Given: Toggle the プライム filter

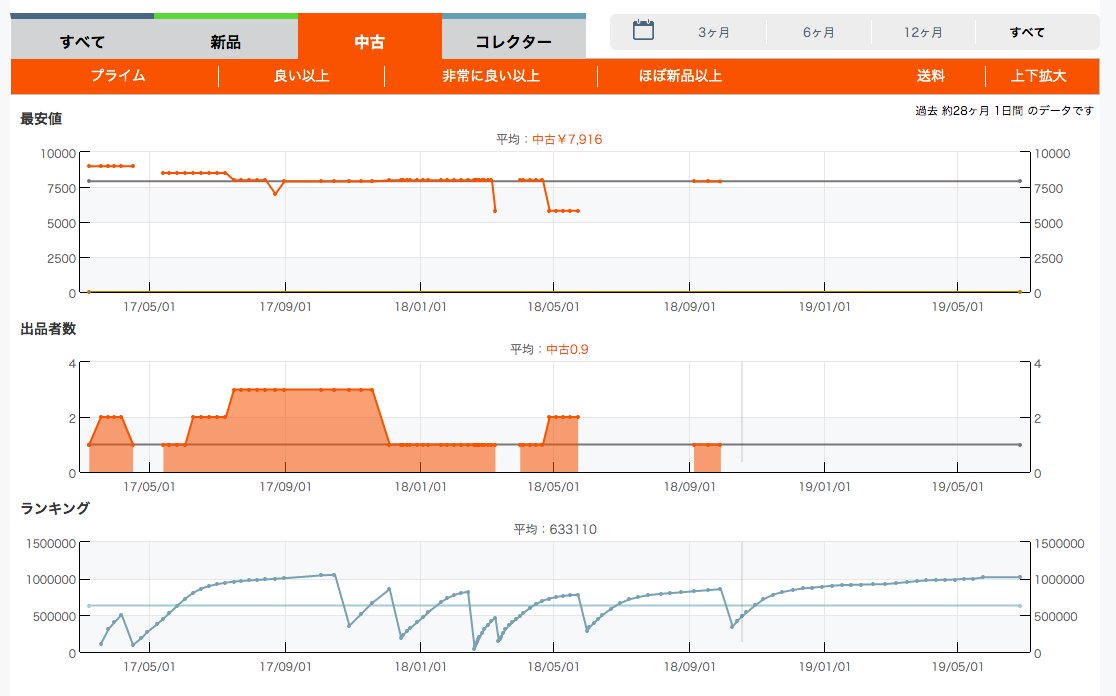Looking at the screenshot, I should tap(118, 76).
